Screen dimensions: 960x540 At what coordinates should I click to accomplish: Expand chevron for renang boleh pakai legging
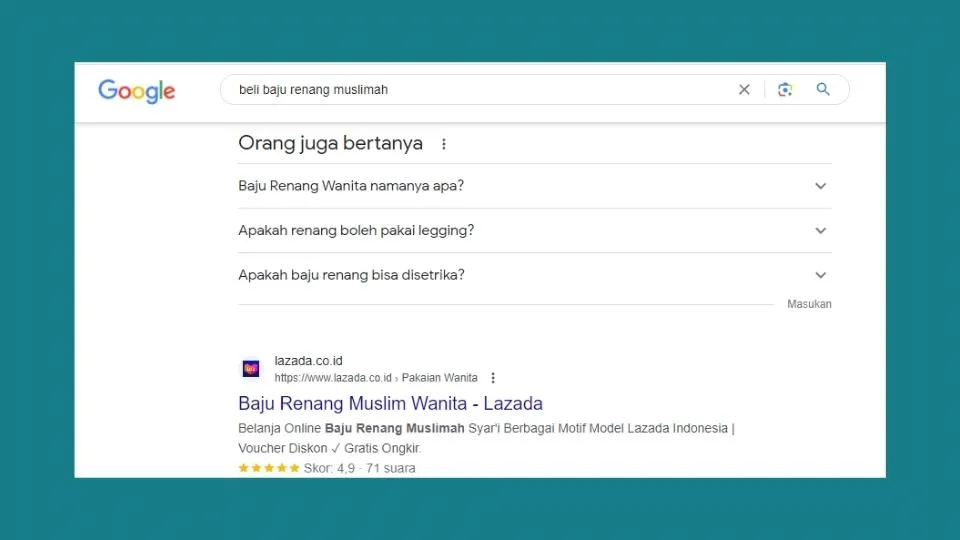tap(820, 231)
